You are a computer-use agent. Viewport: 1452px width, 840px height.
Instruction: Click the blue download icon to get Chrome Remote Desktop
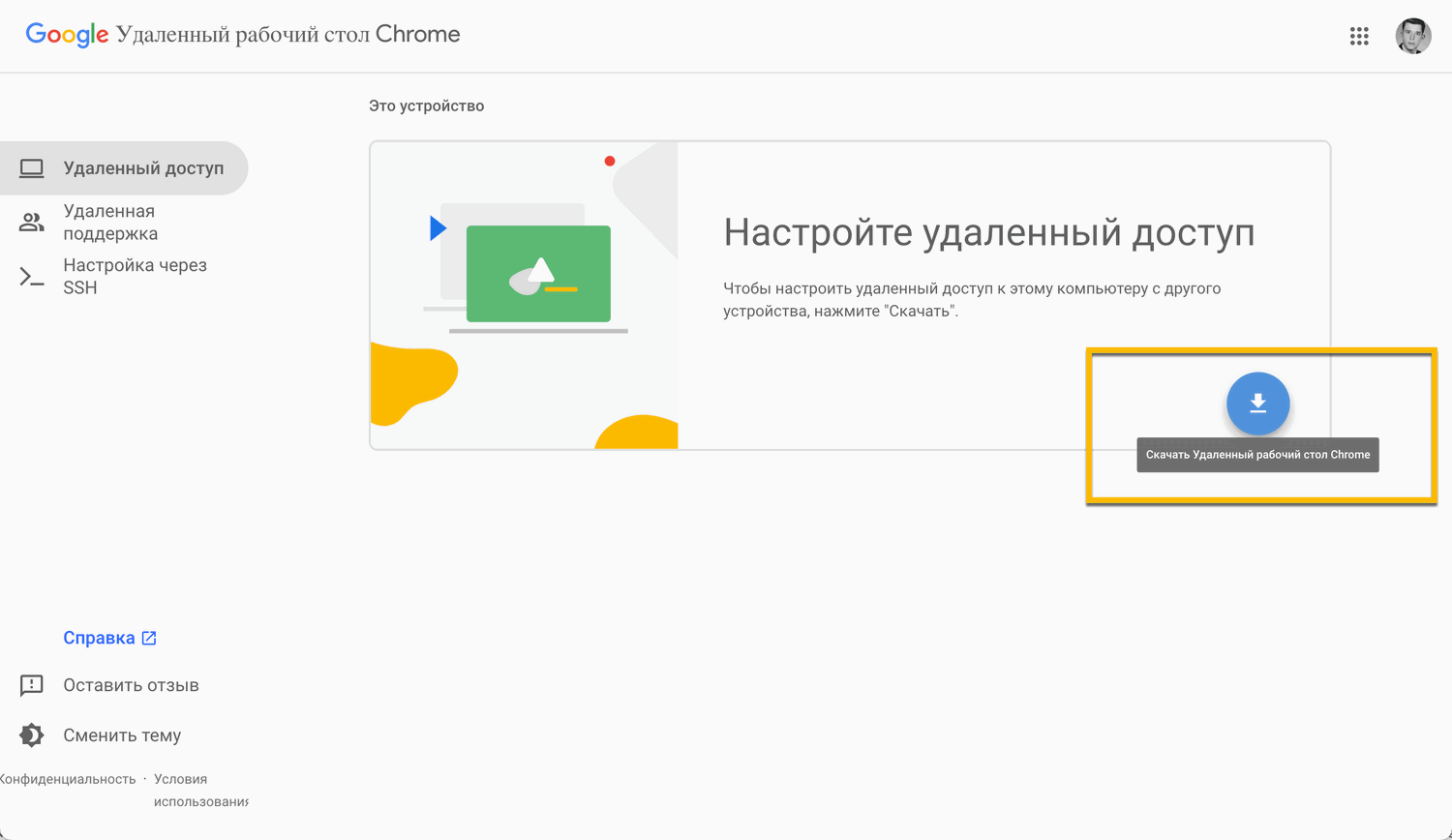click(1257, 404)
